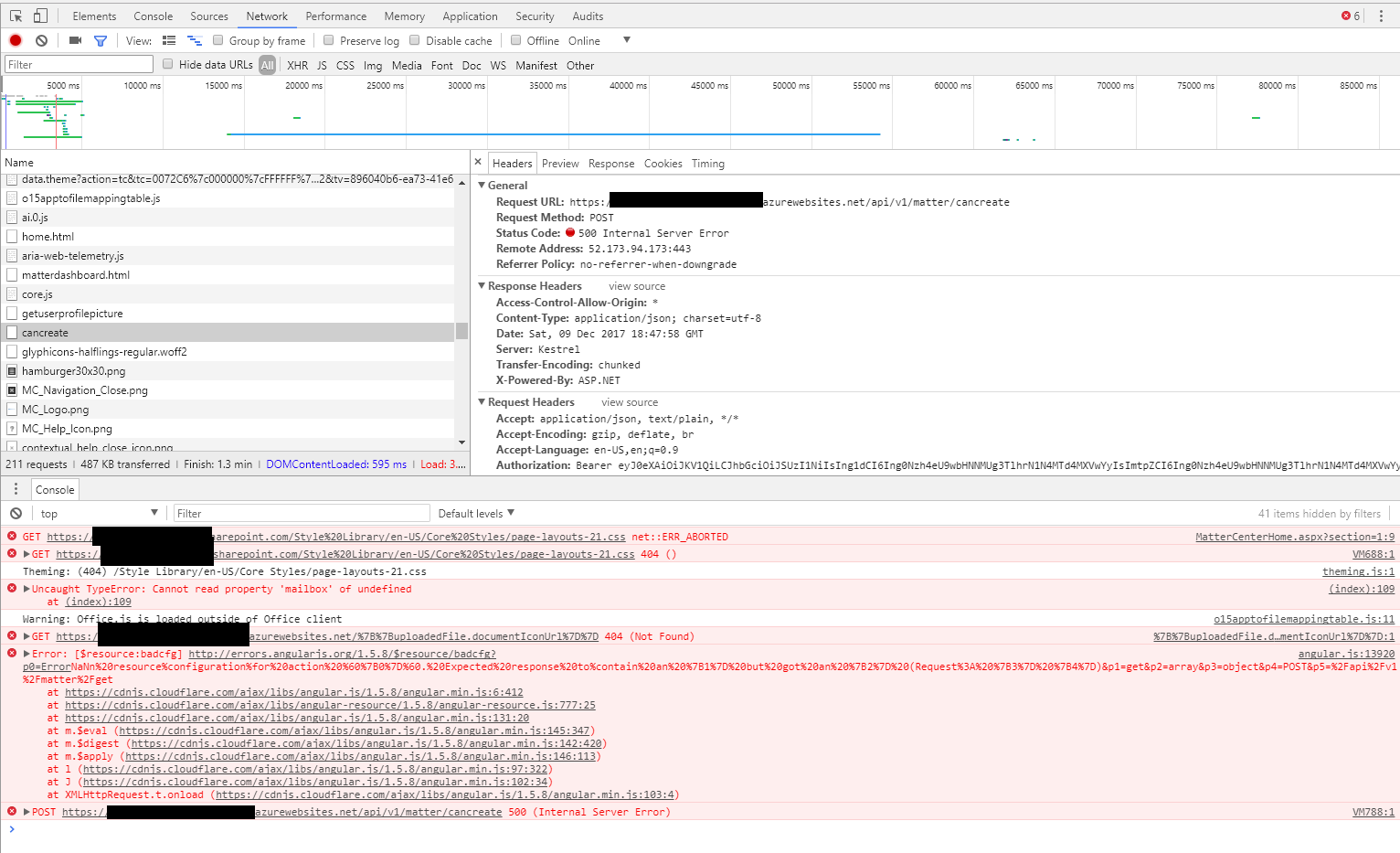Click the console Filter text field
Viewport: 1400px width, 853px height.
pyautogui.click(x=302, y=513)
